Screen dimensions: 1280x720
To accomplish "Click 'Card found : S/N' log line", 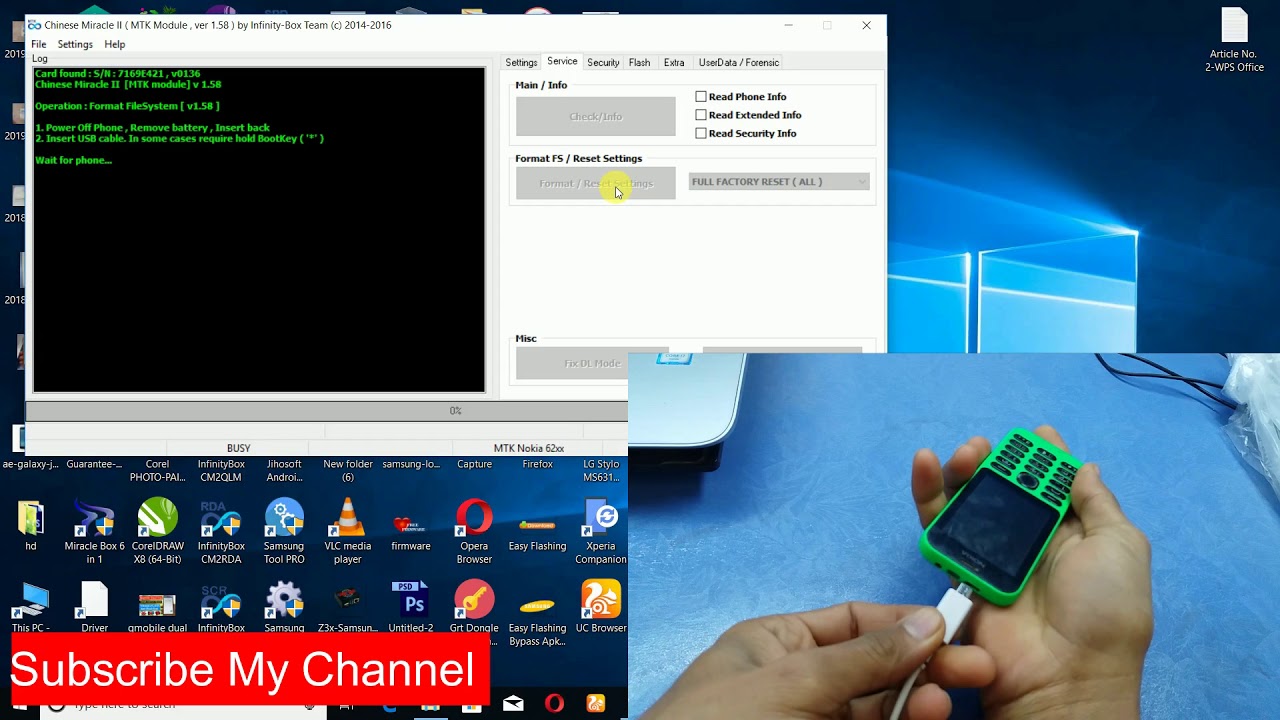I will [x=118, y=74].
